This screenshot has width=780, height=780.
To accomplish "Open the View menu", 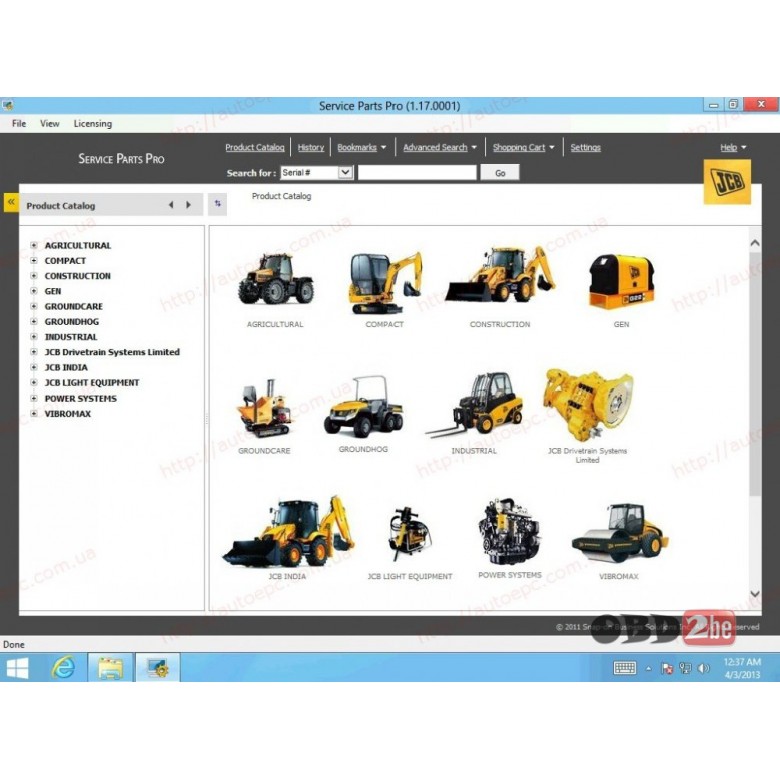I will point(49,123).
